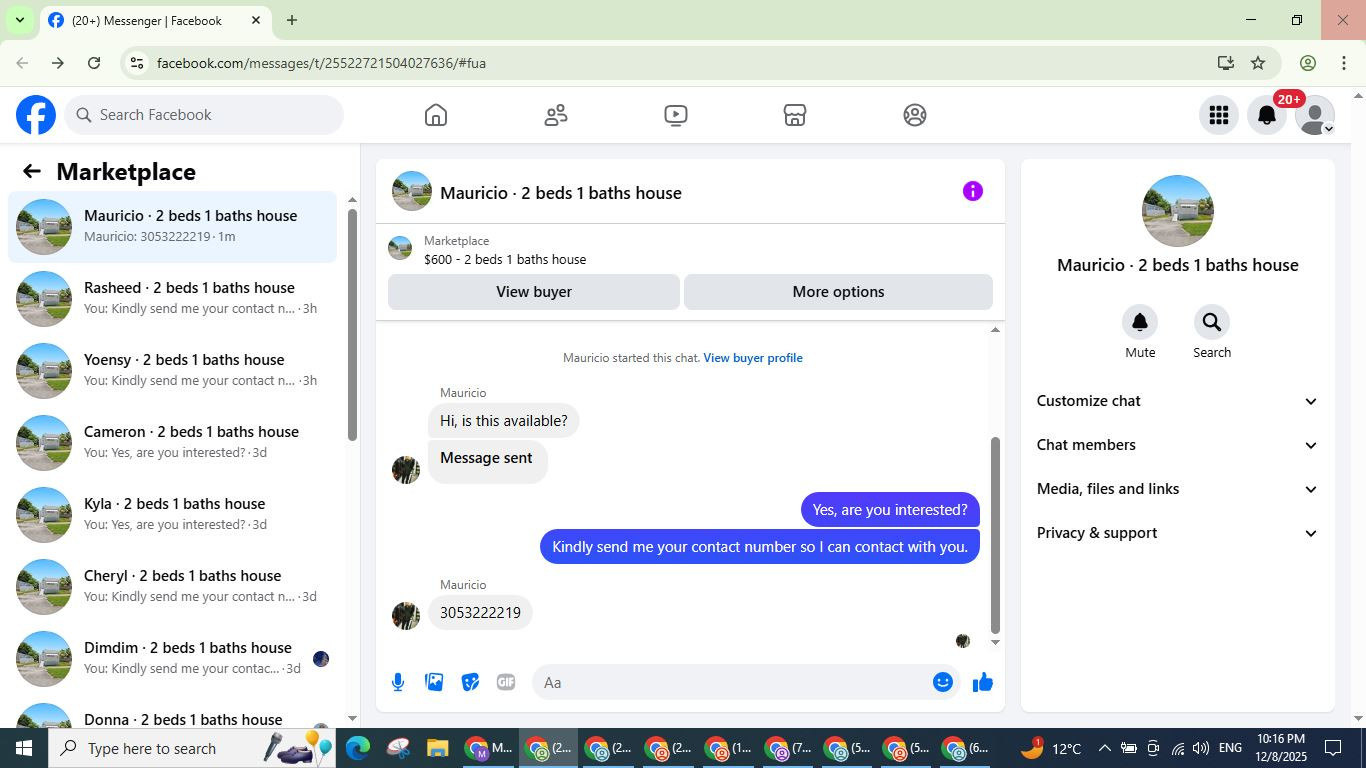Open the GIF picker icon

(x=506, y=682)
